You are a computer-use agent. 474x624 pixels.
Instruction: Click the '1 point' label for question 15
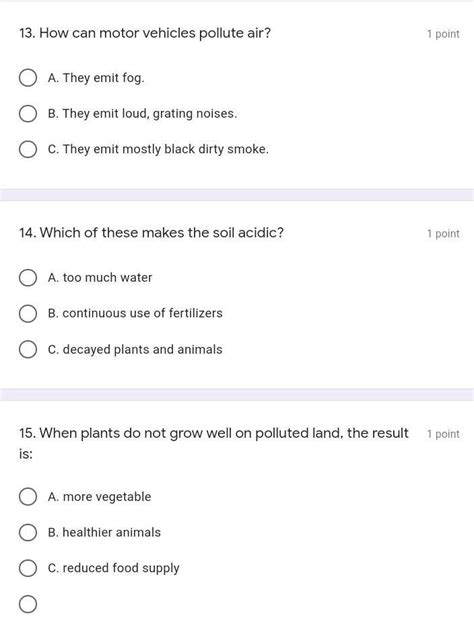pos(443,434)
